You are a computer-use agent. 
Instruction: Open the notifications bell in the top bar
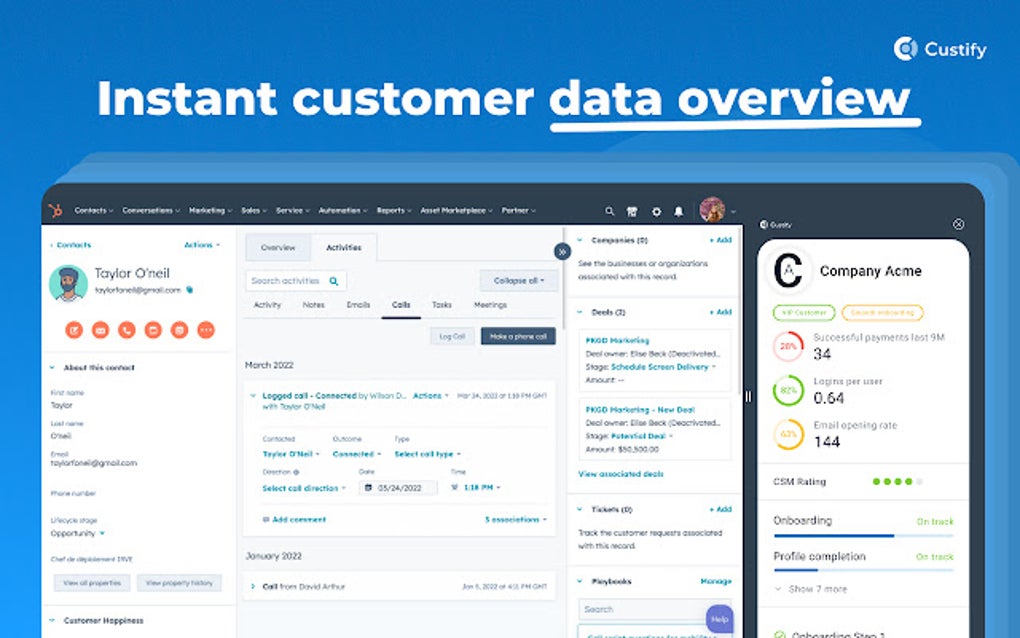pos(678,211)
